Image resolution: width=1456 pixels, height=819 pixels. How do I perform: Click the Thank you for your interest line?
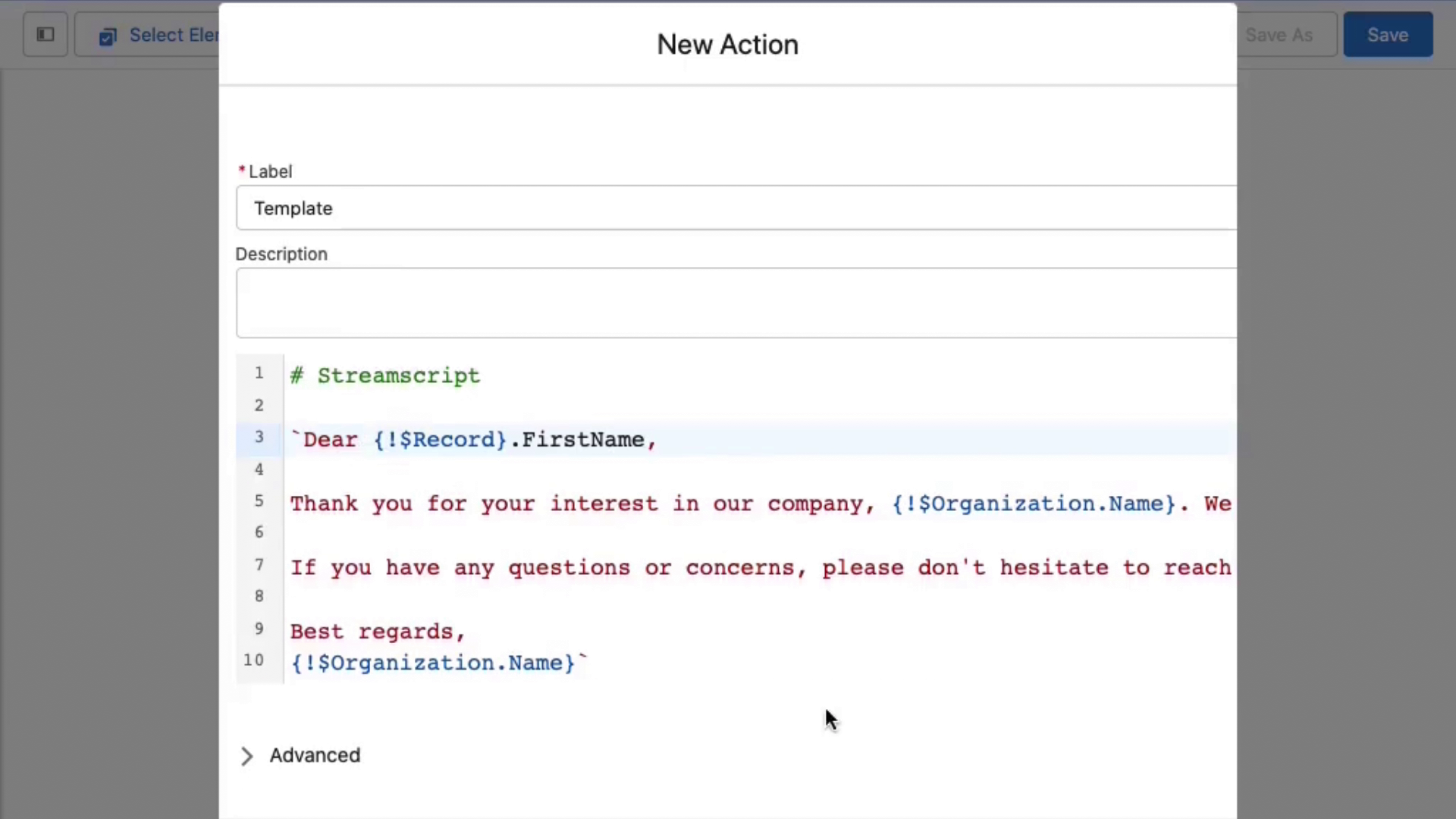[x=761, y=504]
